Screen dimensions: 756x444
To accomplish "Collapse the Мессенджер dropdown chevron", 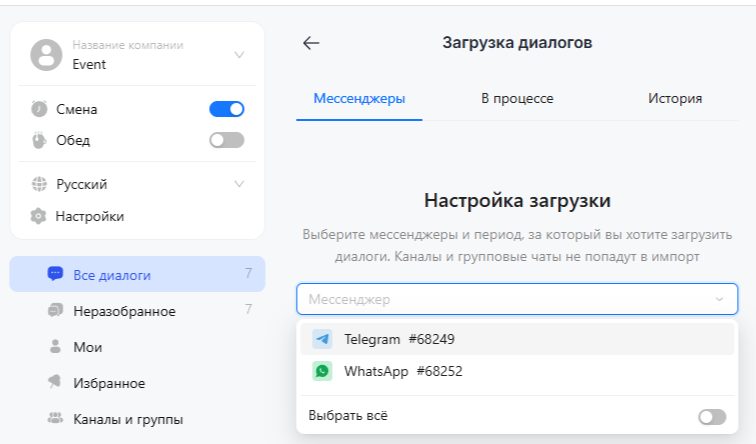I will pos(718,299).
